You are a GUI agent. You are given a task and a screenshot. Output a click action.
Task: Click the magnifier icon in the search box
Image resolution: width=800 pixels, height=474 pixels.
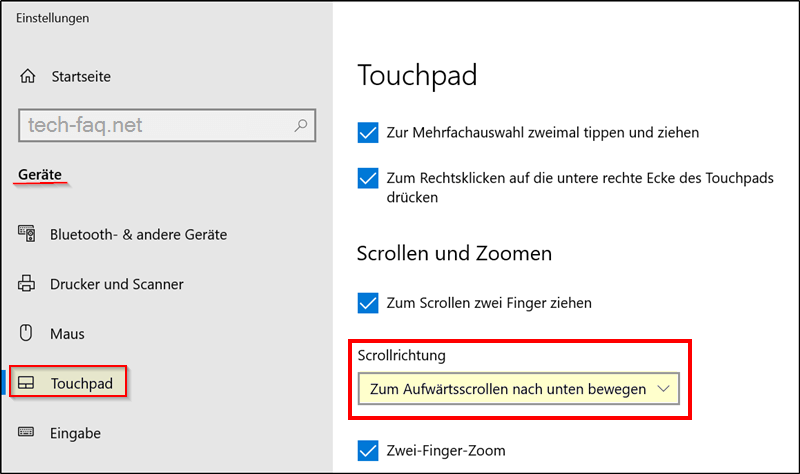[x=301, y=125]
